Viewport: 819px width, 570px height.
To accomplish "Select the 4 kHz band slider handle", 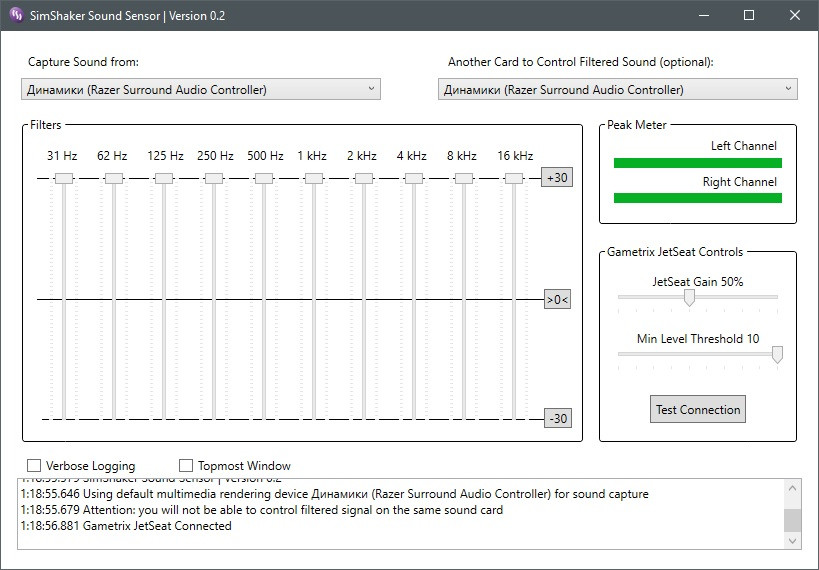I will coord(414,178).
